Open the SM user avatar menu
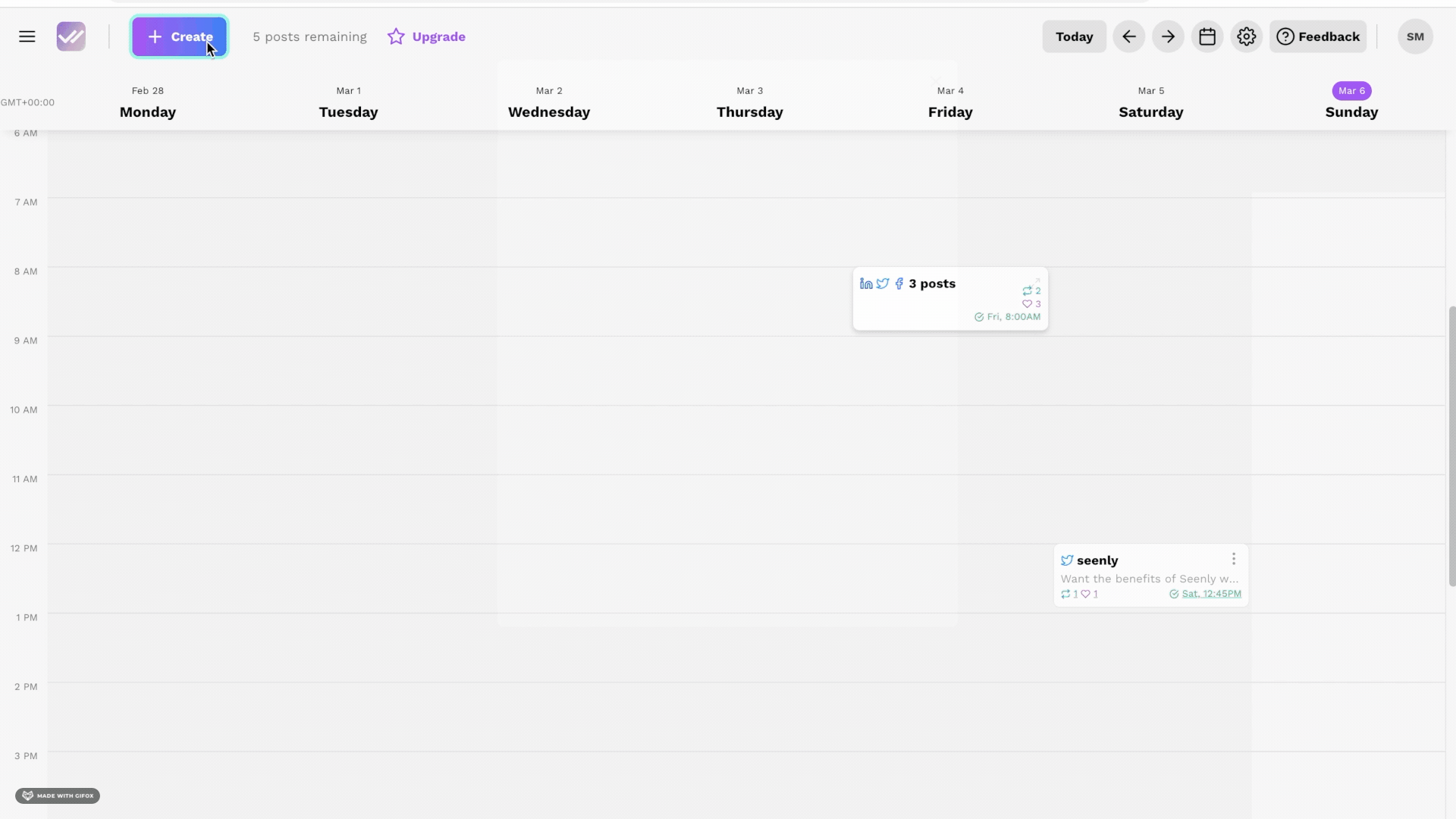Image resolution: width=1456 pixels, height=819 pixels. point(1415,36)
